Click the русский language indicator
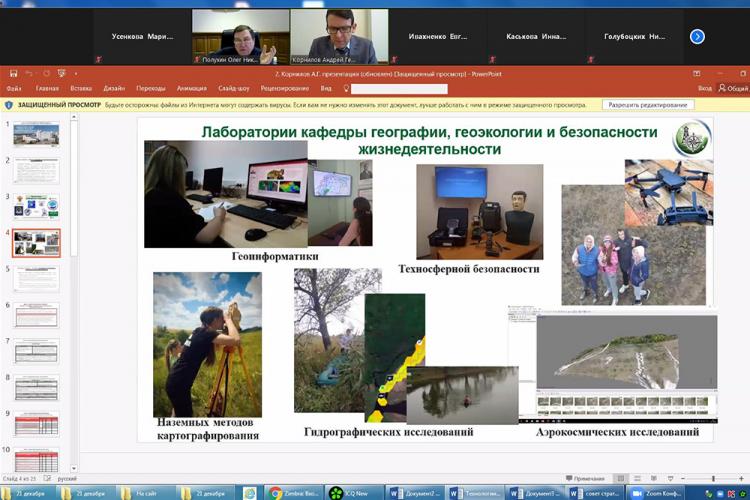This screenshot has width=750, height=500. pos(67,478)
